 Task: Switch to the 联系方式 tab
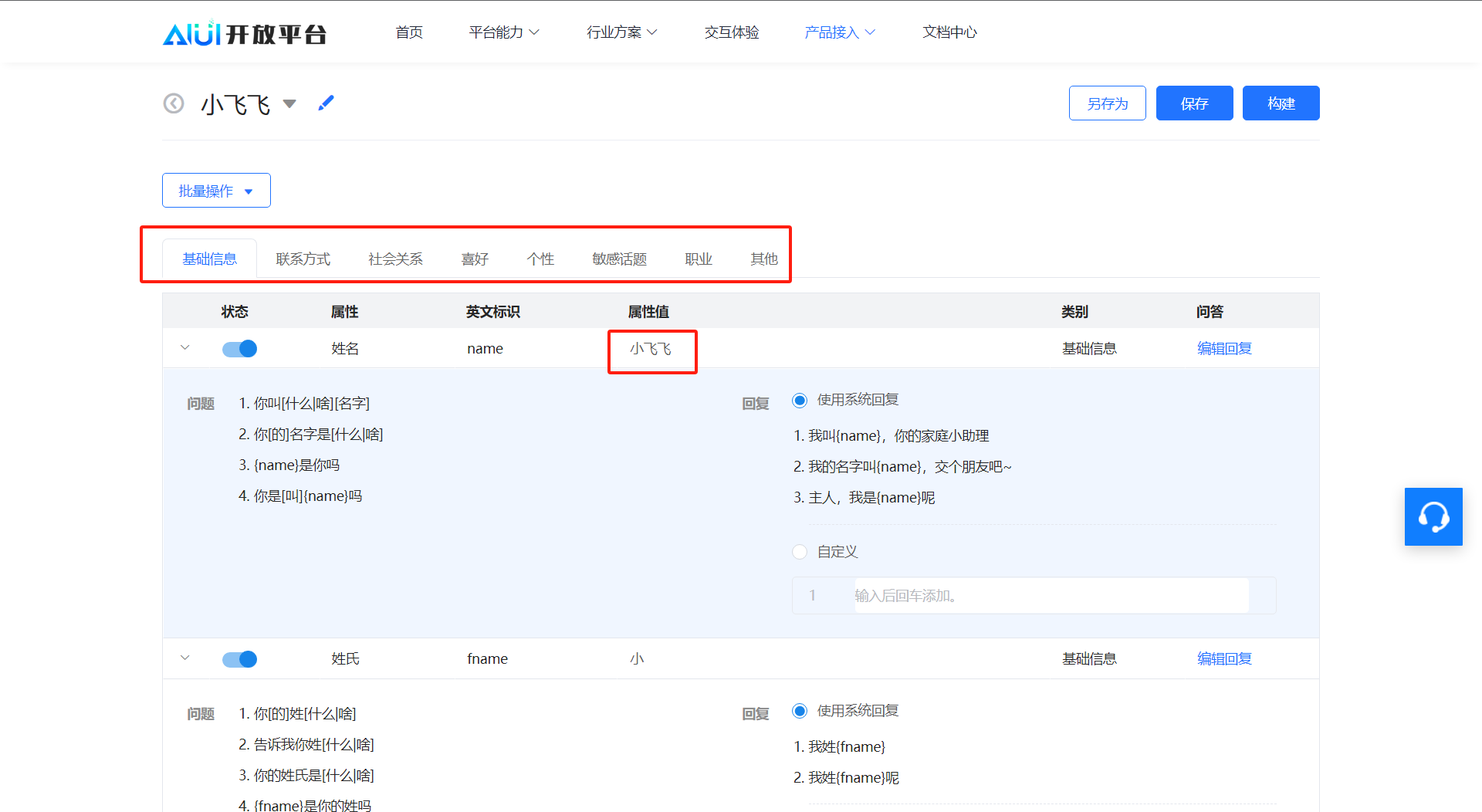303,259
